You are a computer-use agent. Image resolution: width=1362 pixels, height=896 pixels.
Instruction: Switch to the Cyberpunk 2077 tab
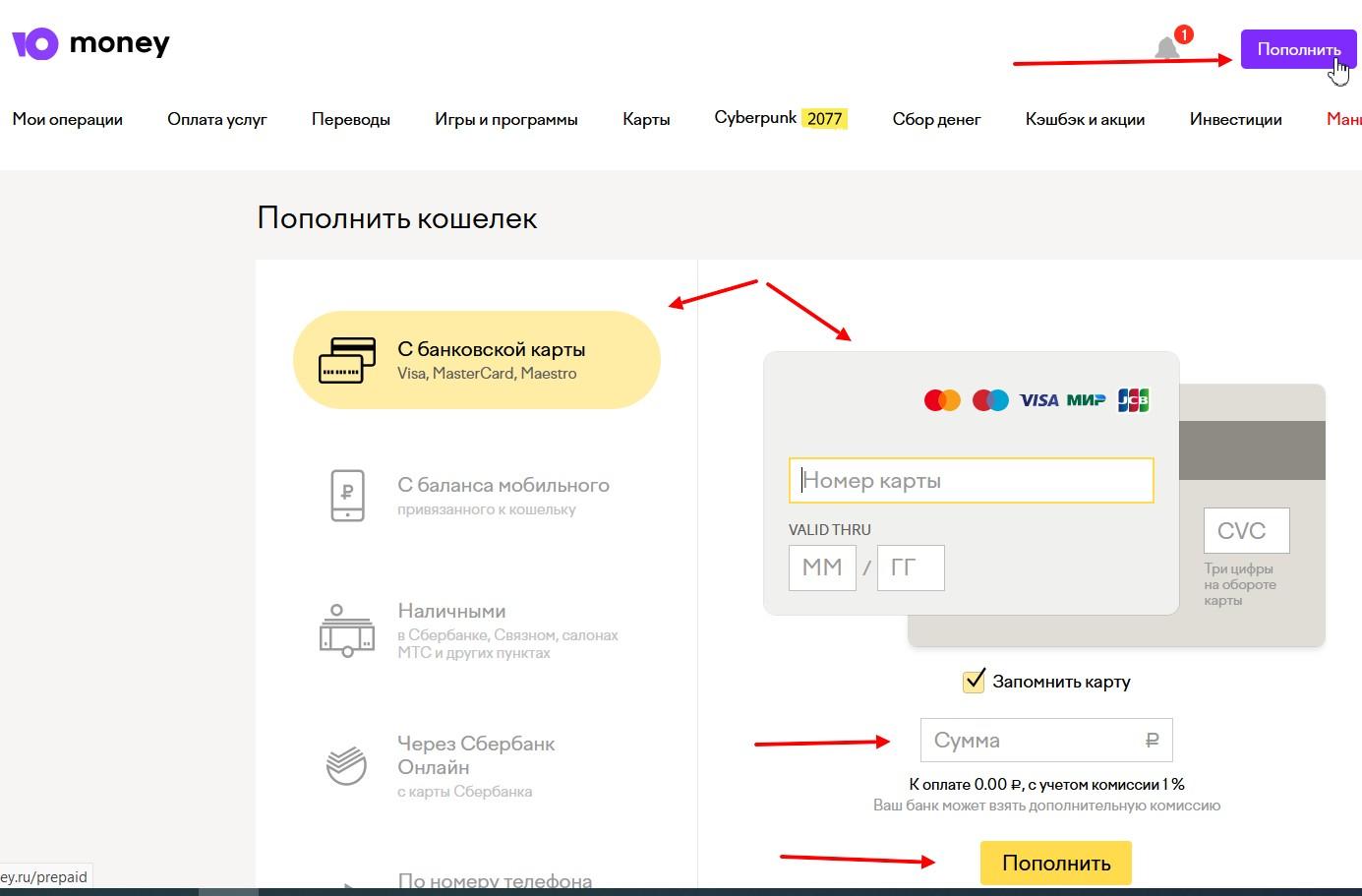(780, 118)
